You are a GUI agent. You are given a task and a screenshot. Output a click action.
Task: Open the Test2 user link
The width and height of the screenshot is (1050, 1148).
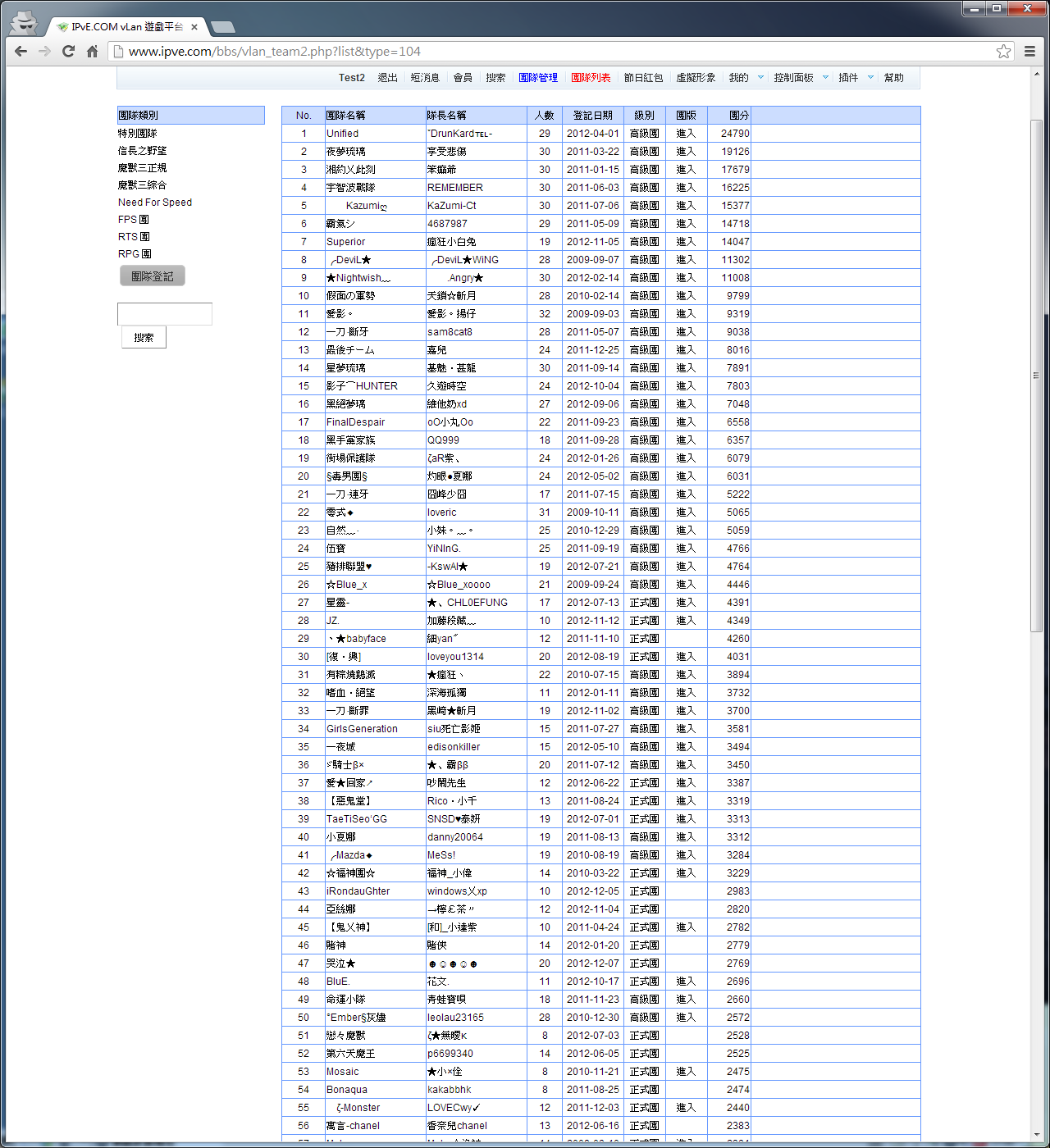[x=352, y=78]
